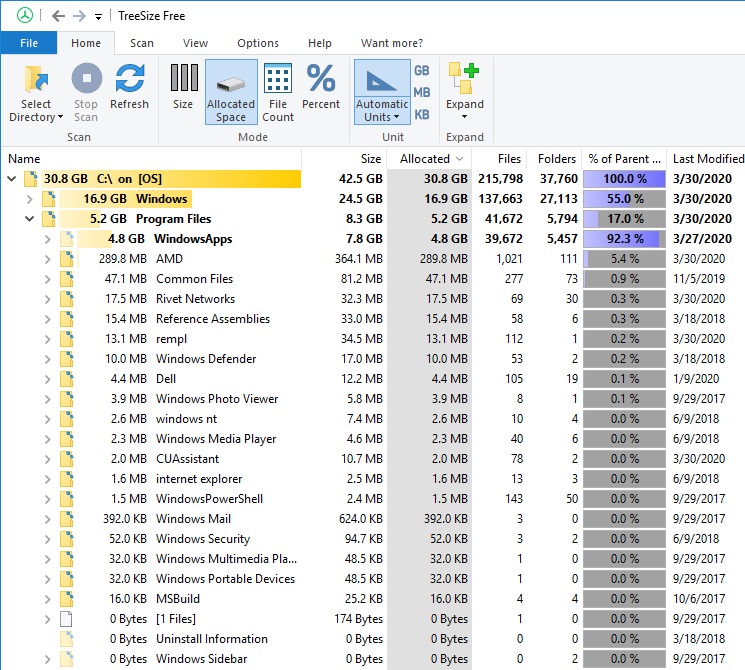Image resolution: width=745 pixels, height=670 pixels.
Task: Click the Allocated column sort arrow
Action: [x=459, y=159]
